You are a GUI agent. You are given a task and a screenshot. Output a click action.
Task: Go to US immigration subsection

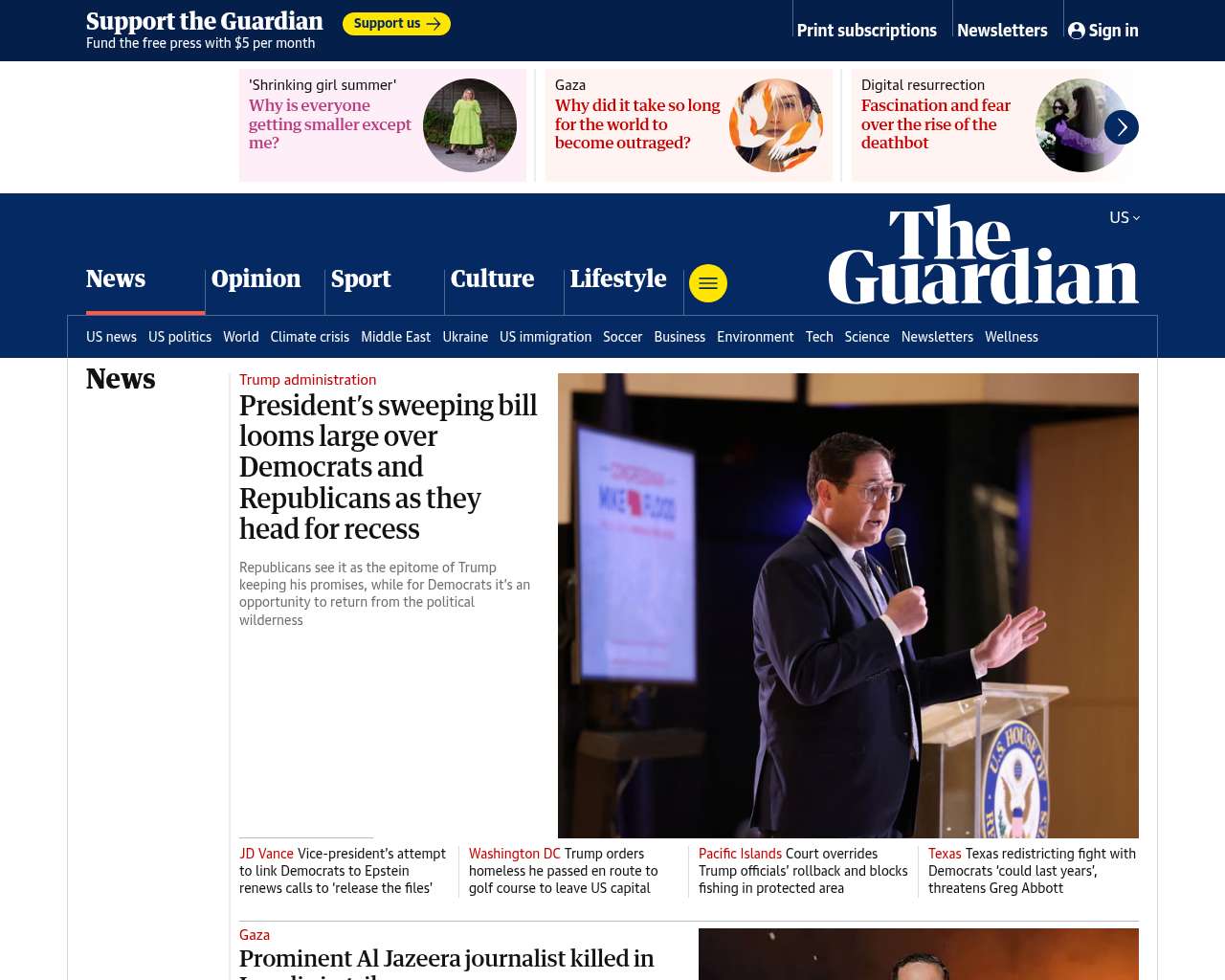tap(546, 337)
